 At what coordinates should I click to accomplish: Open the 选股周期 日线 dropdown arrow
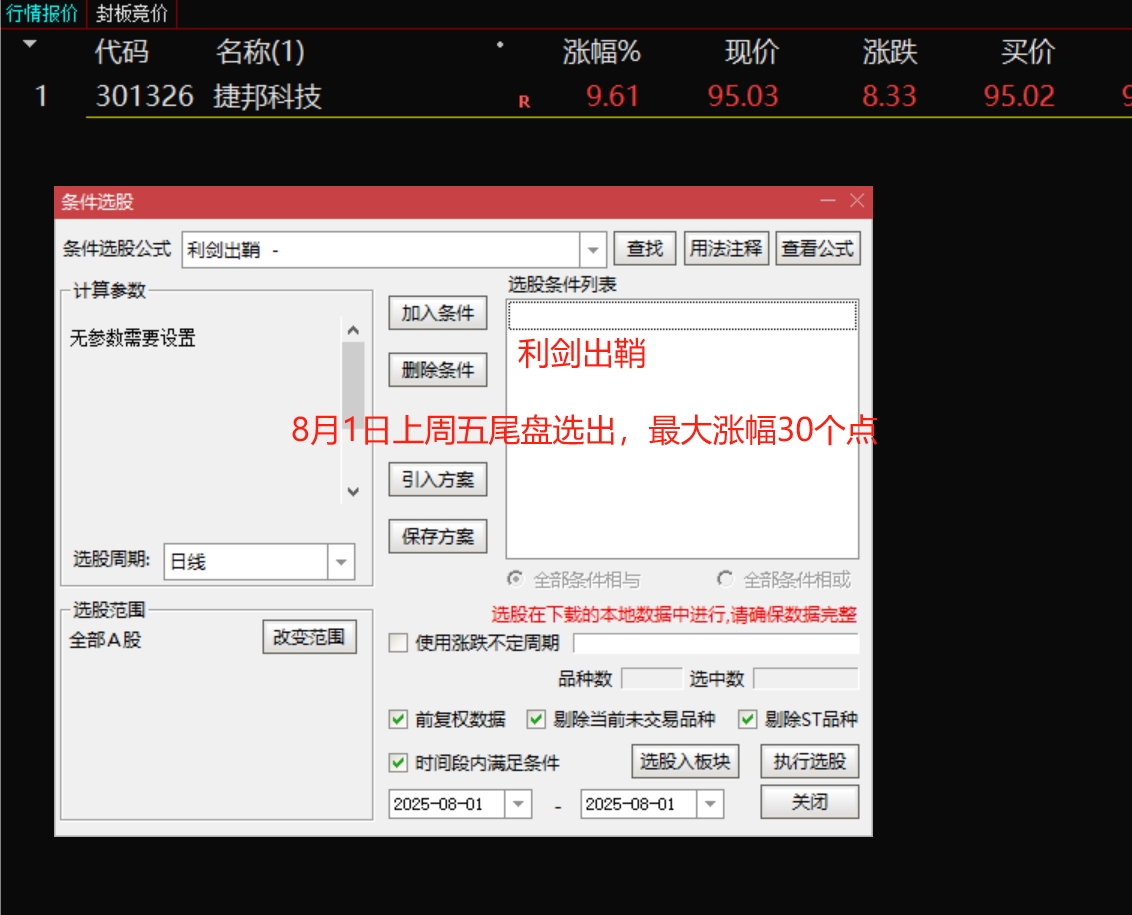341,562
